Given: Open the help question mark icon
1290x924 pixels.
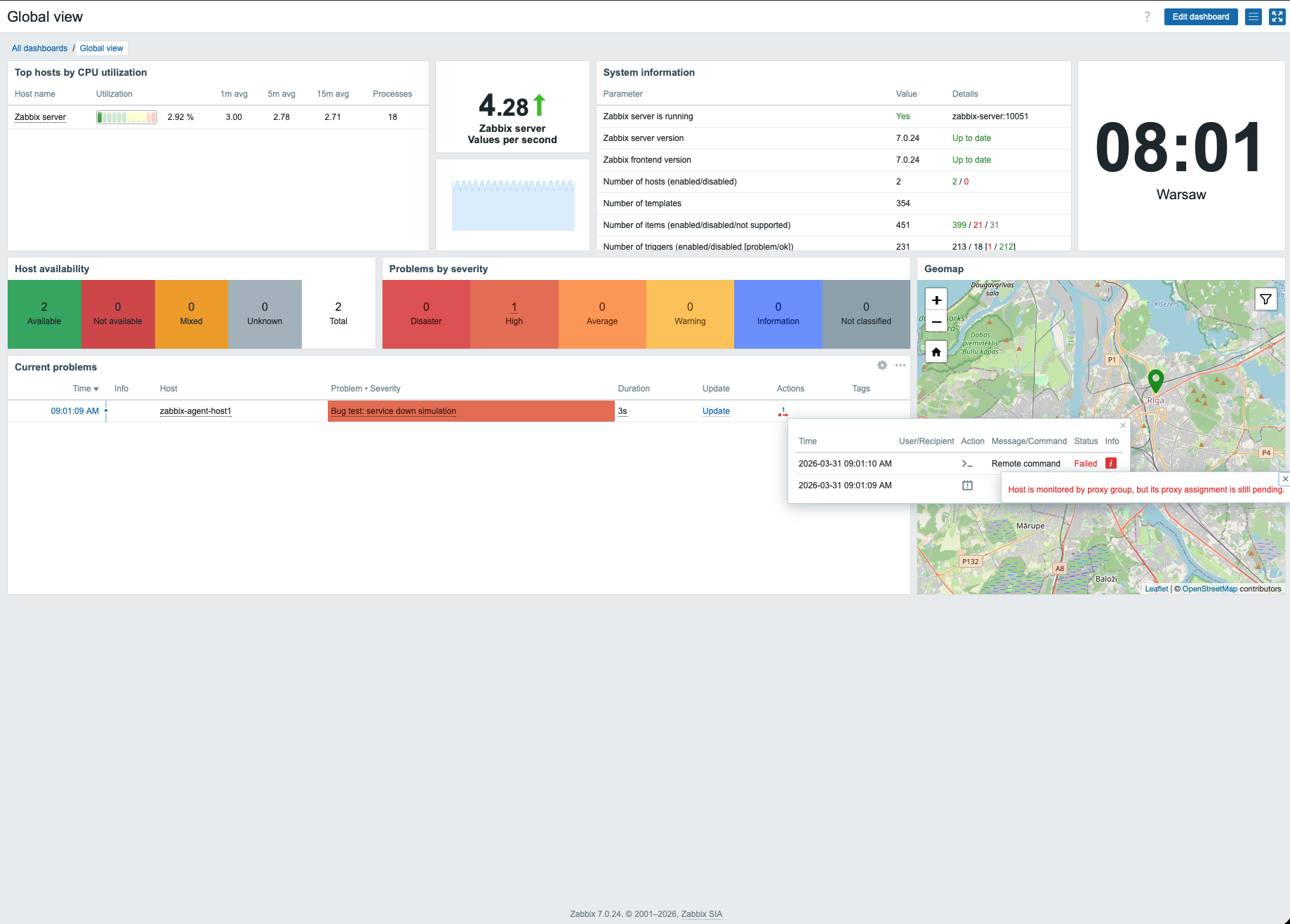Looking at the screenshot, I should click(x=1148, y=17).
